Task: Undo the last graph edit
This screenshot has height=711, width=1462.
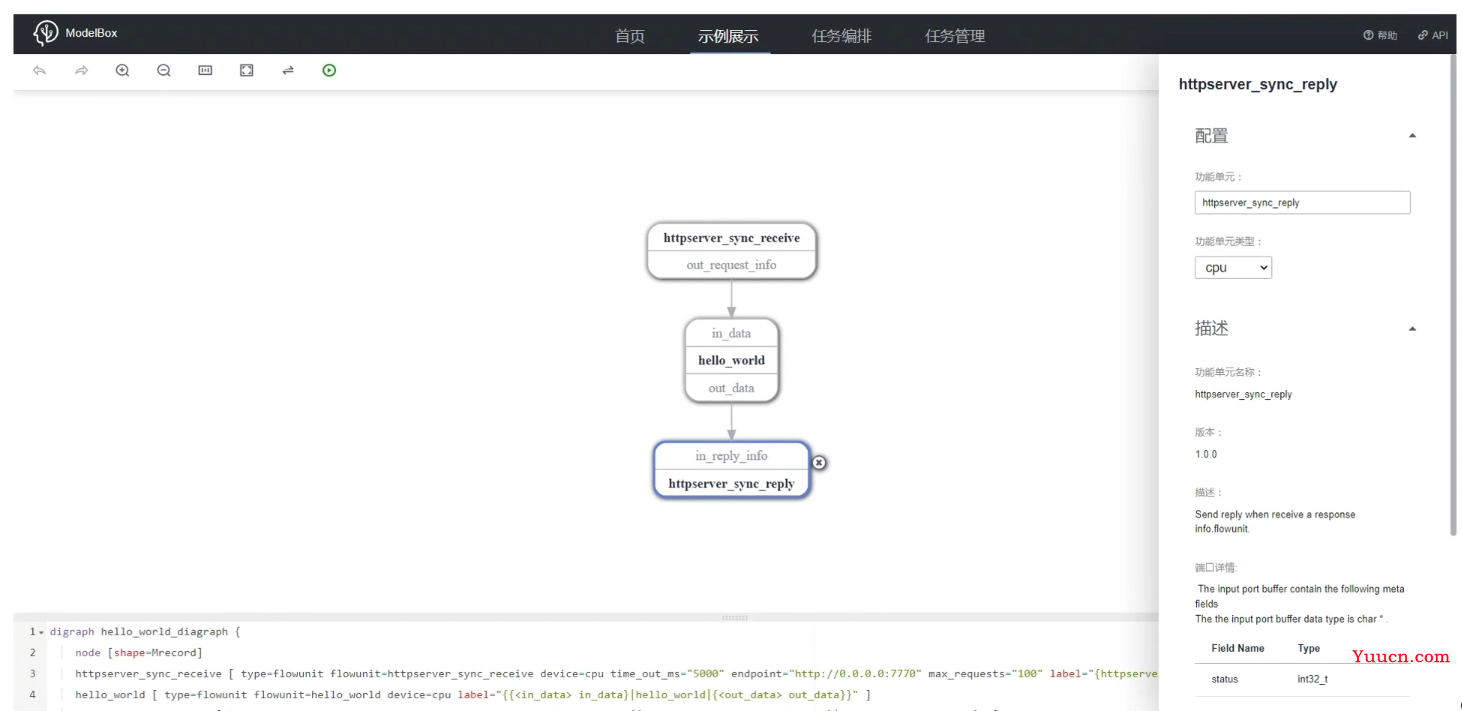Action: [x=40, y=70]
